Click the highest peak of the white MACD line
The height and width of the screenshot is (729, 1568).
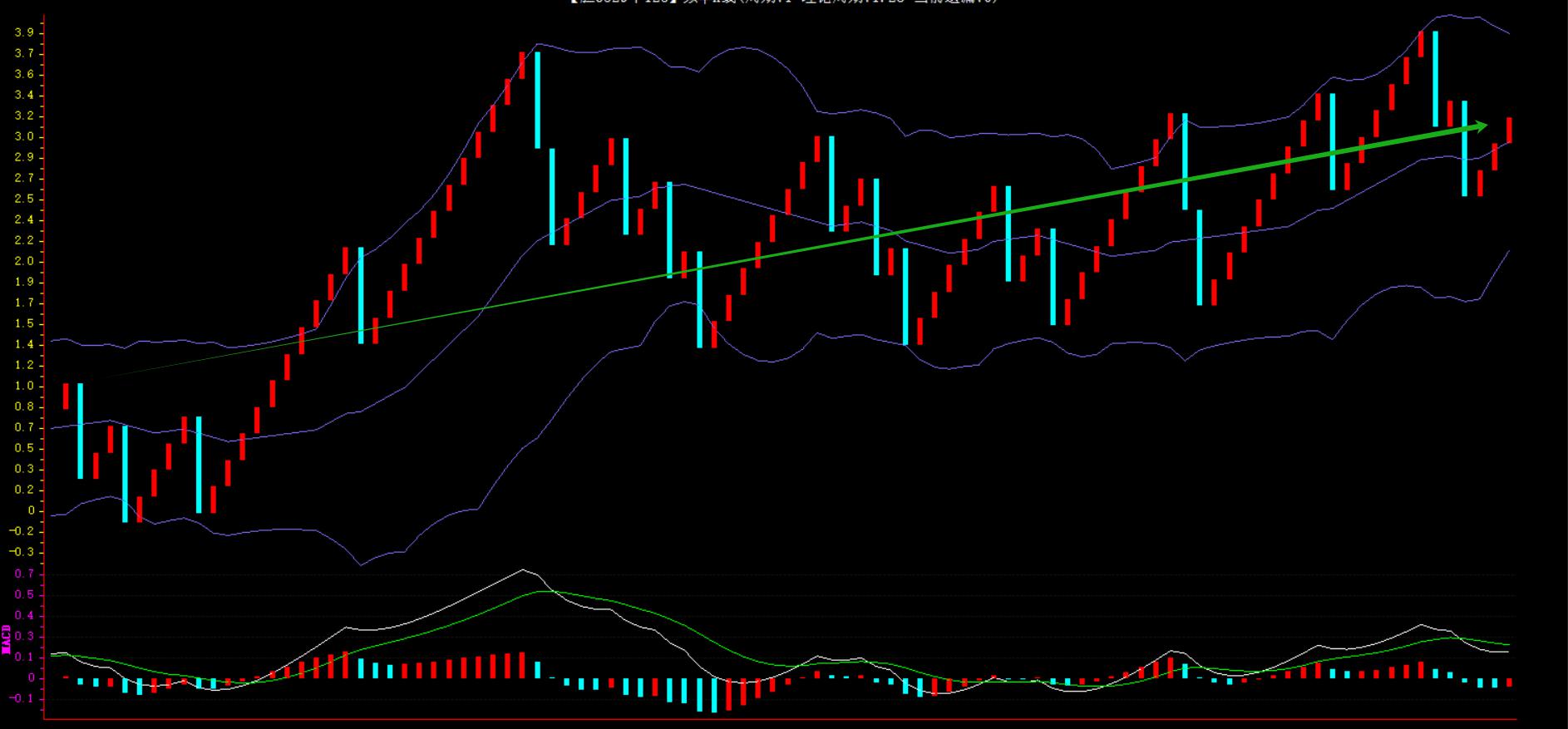[x=522, y=570]
